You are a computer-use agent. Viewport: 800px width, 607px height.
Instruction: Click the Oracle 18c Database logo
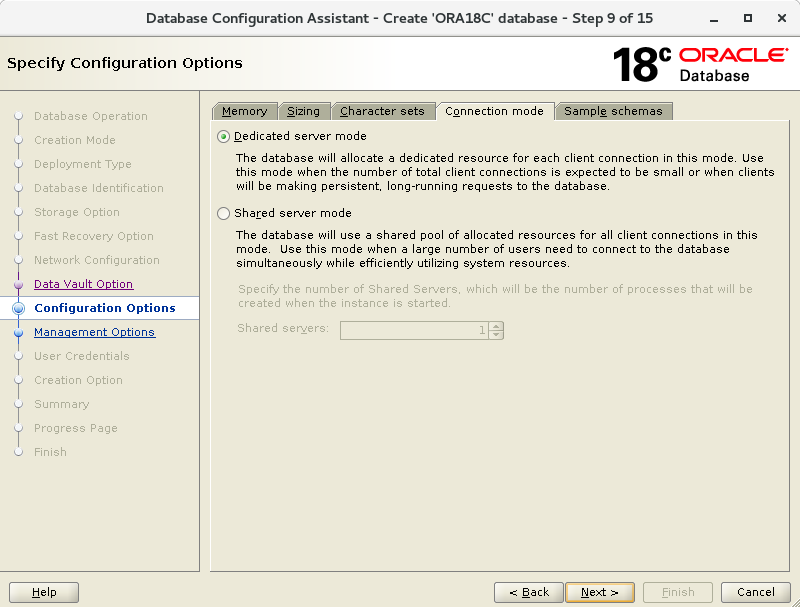pos(701,64)
